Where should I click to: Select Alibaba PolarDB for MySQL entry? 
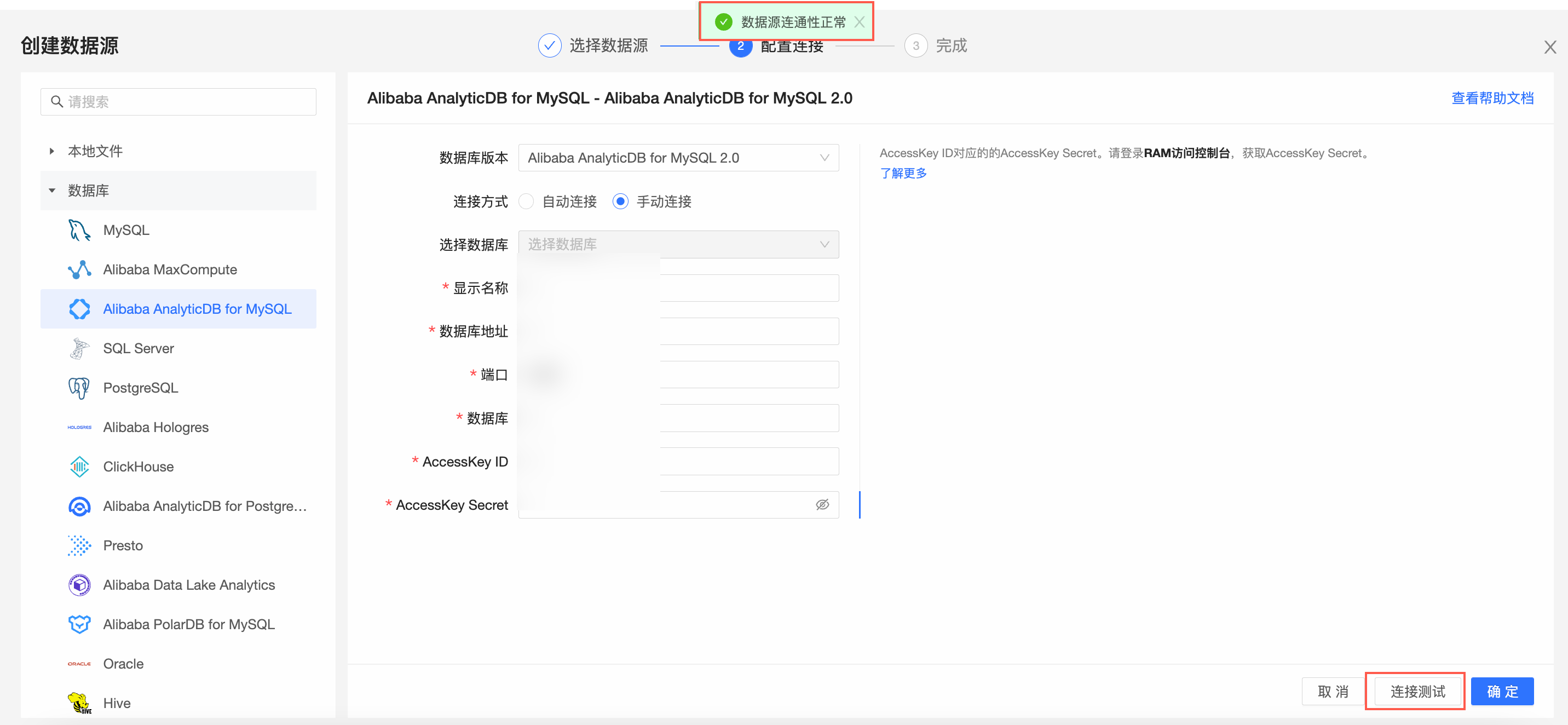[178, 625]
